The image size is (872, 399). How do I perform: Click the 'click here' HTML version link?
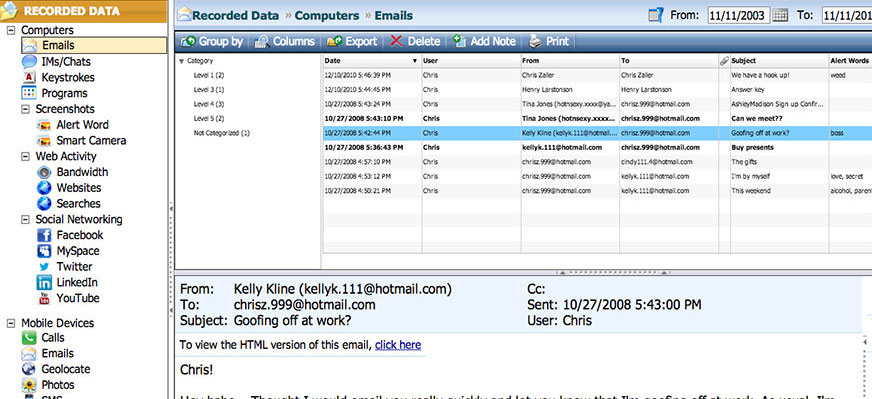click(x=398, y=345)
